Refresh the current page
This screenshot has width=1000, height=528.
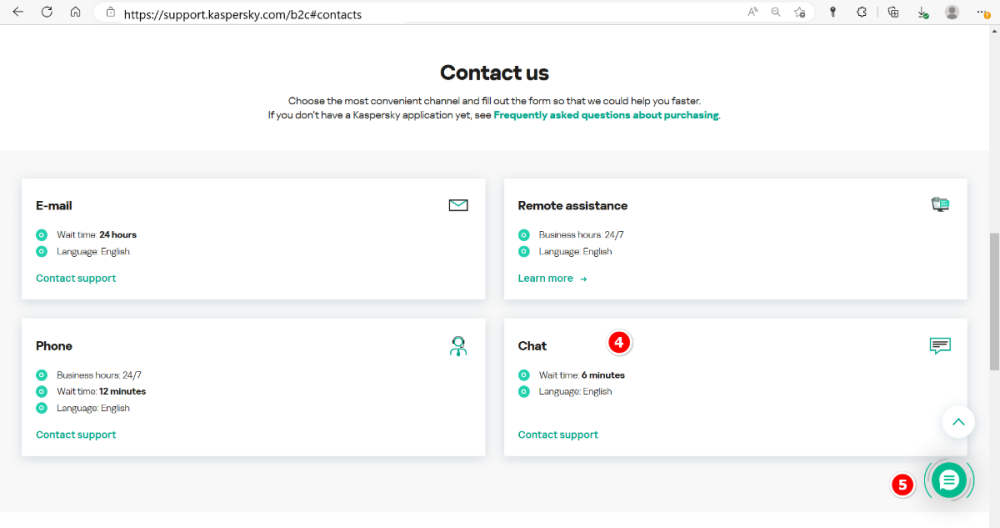(46, 12)
